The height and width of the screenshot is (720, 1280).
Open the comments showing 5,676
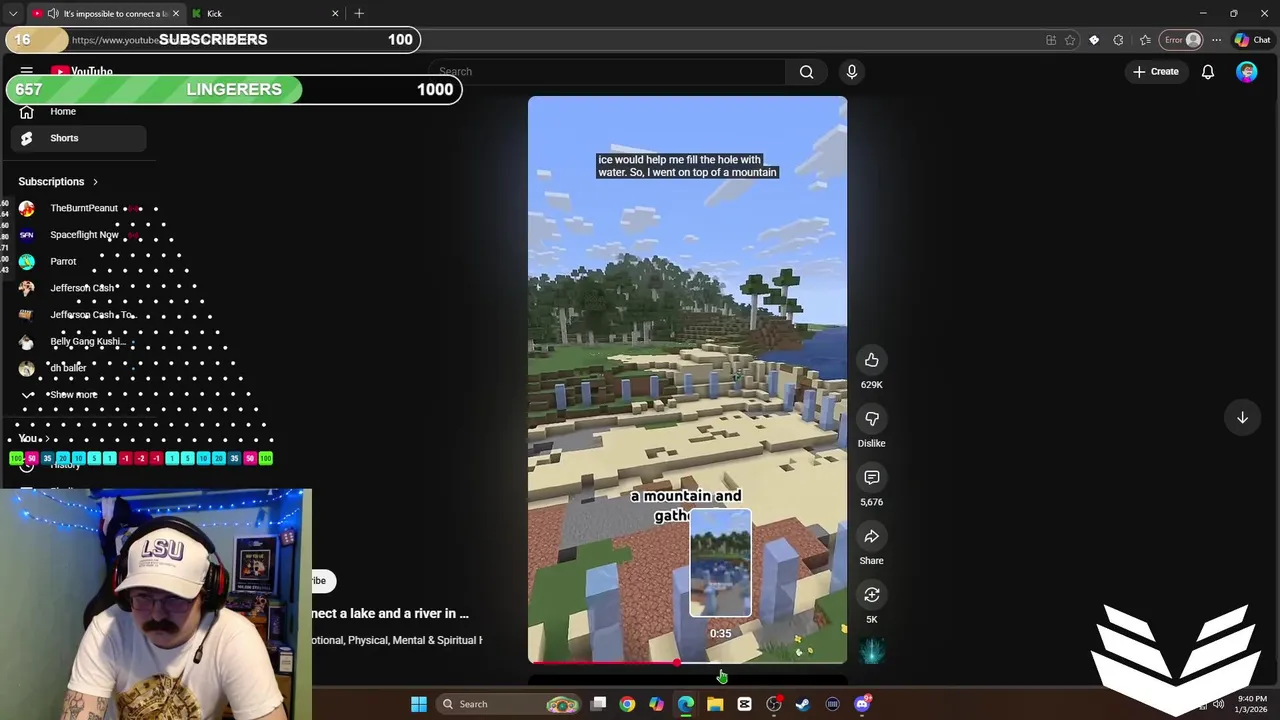pyautogui.click(x=871, y=478)
